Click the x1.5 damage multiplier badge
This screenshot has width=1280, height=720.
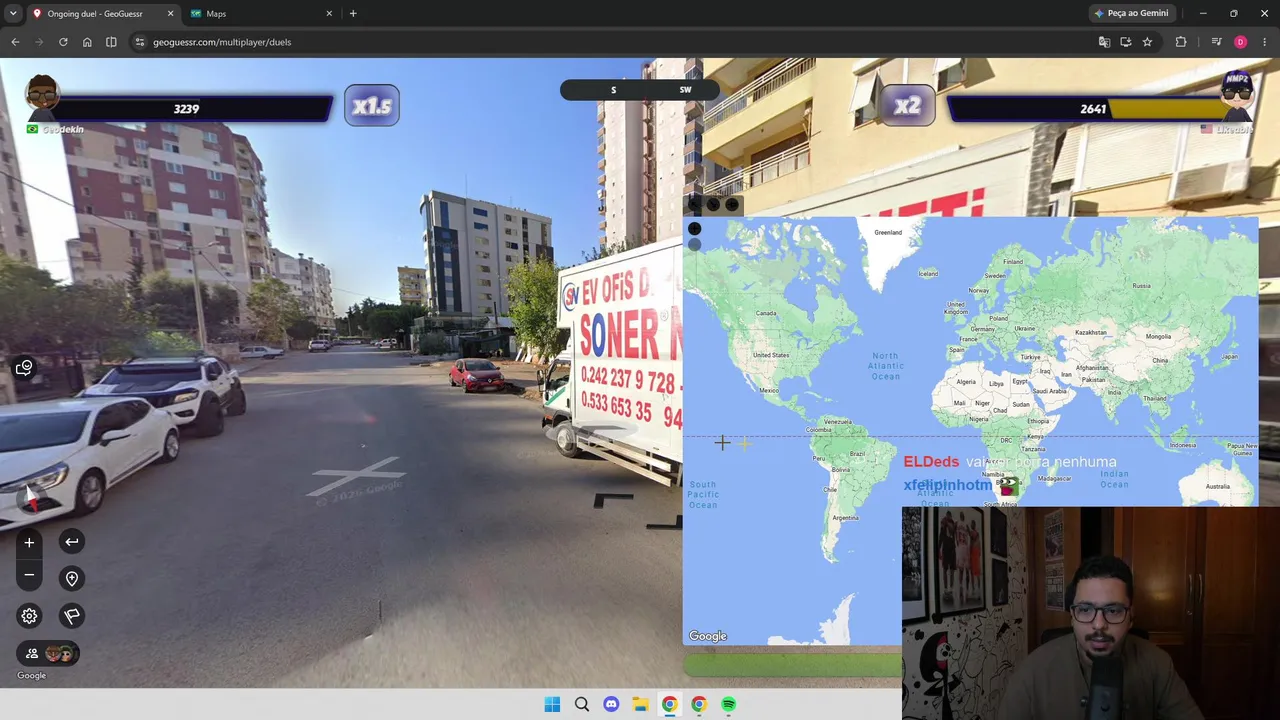point(372,105)
